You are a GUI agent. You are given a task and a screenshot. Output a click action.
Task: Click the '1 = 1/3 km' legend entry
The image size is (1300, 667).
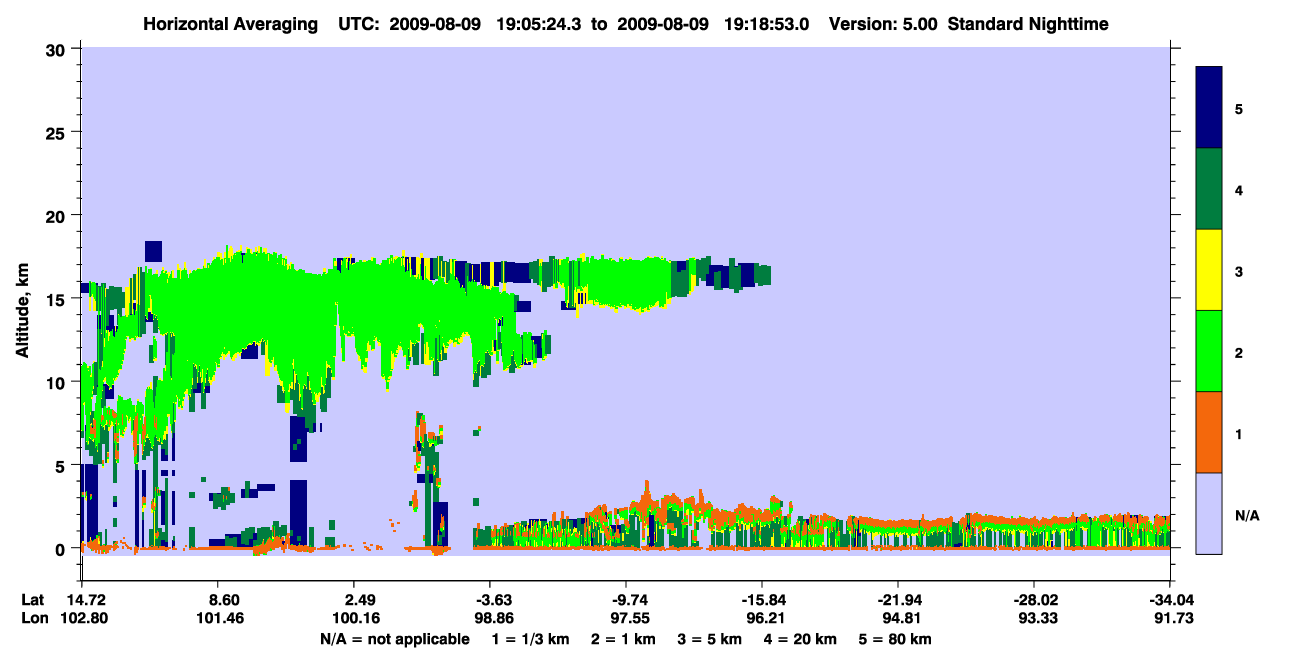click(531, 639)
